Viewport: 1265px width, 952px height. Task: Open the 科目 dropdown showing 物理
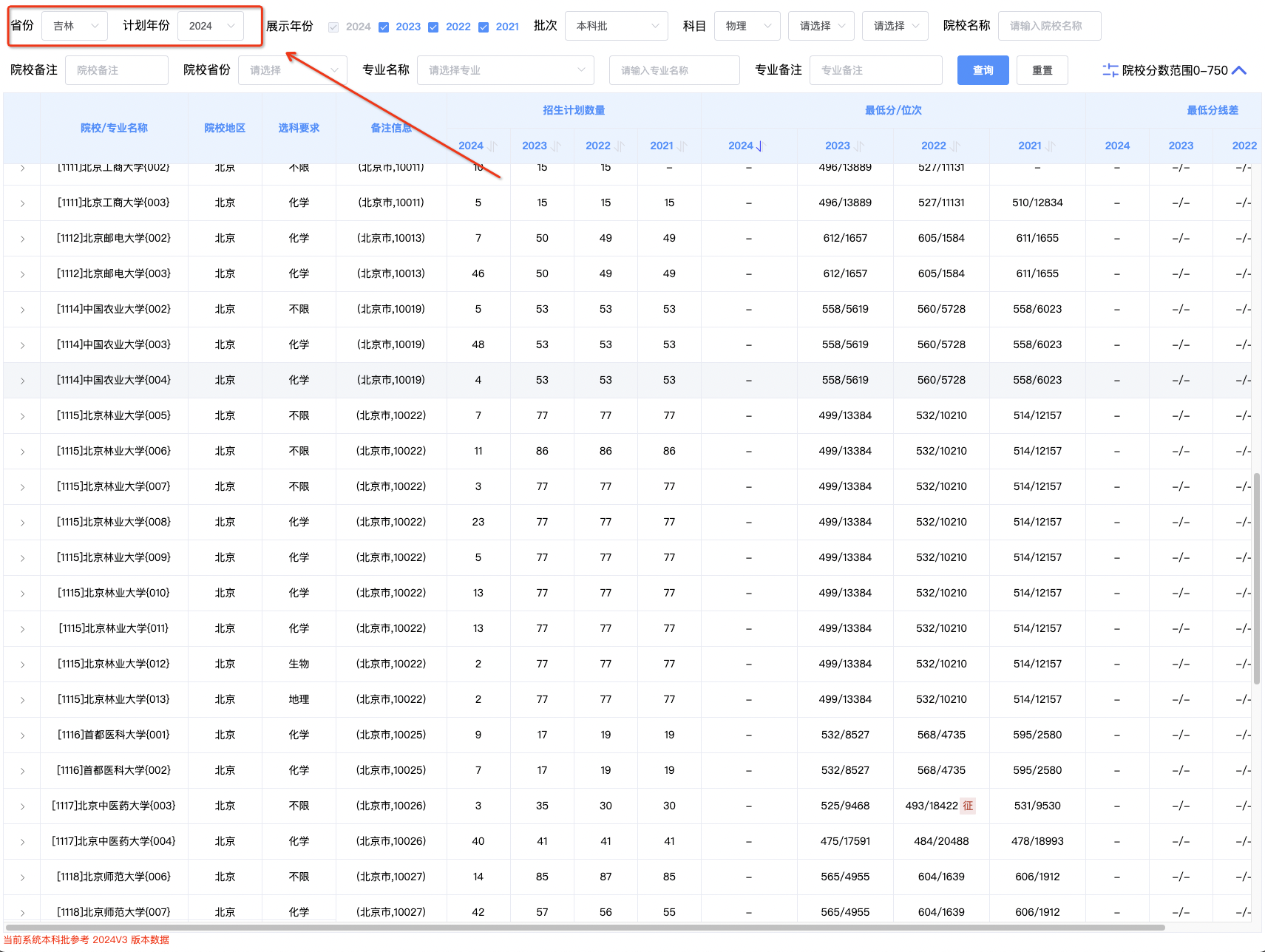click(747, 26)
